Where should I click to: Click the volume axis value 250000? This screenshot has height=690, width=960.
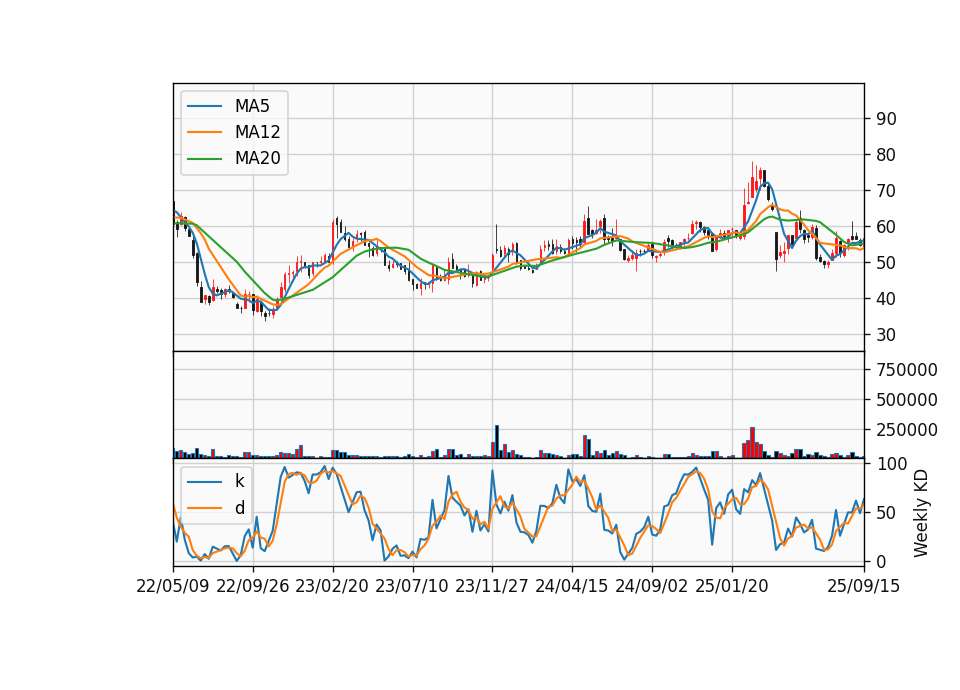click(907, 430)
